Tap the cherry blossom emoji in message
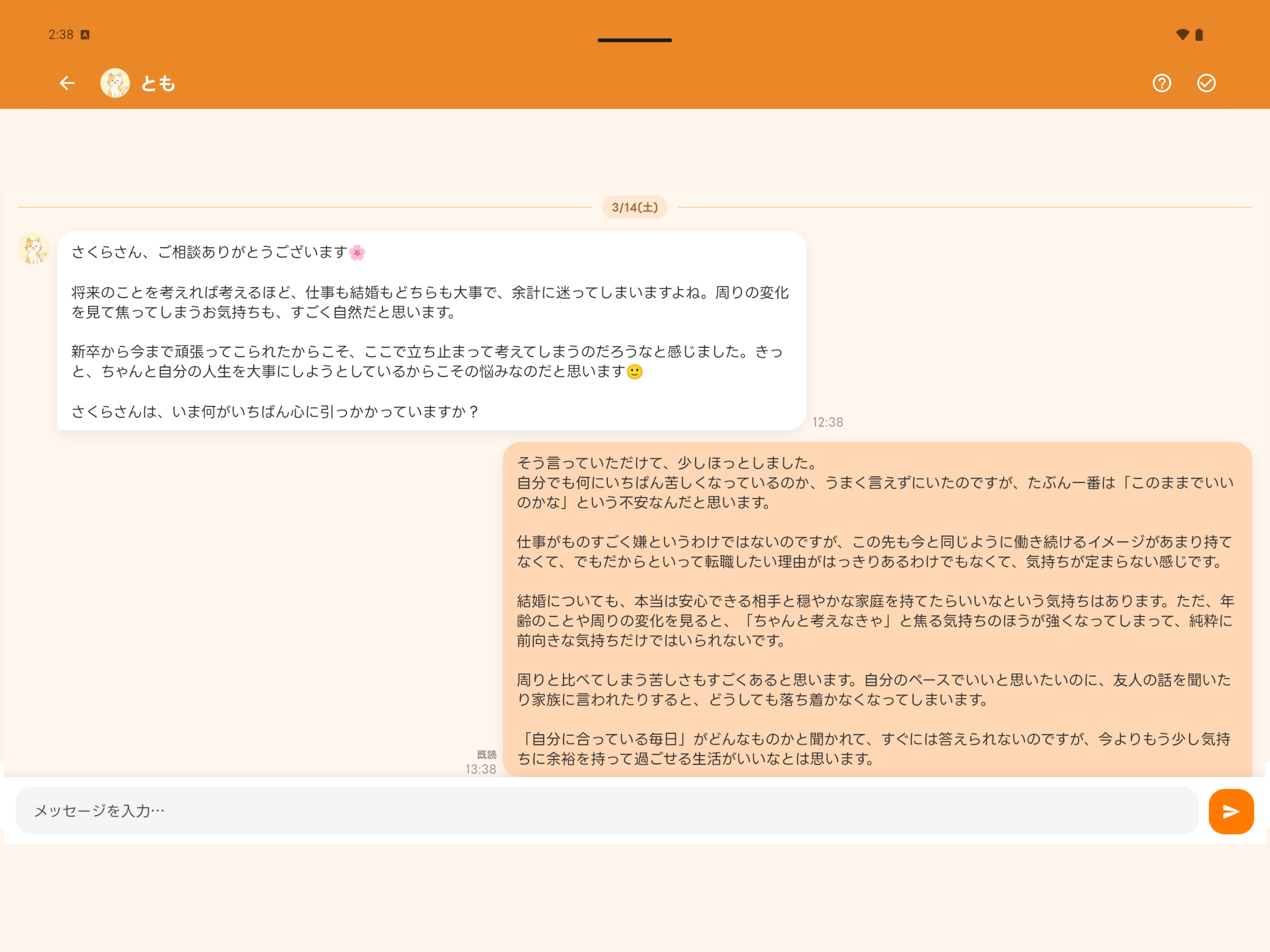Image resolution: width=1270 pixels, height=952 pixels. coord(357,252)
